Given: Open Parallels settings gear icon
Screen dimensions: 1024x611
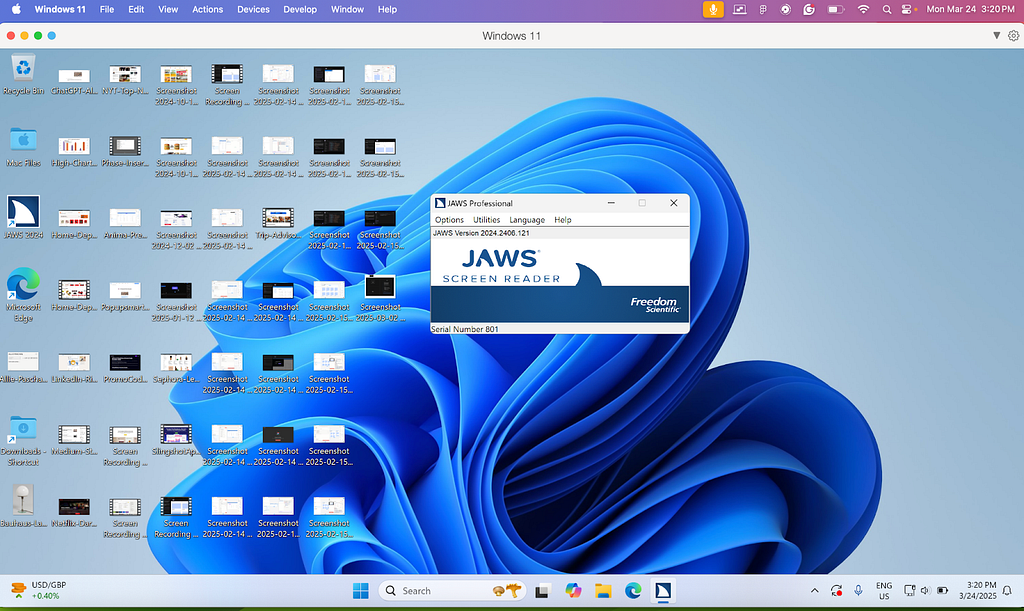Looking at the screenshot, I should pyautogui.click(x=1013, y=36).
